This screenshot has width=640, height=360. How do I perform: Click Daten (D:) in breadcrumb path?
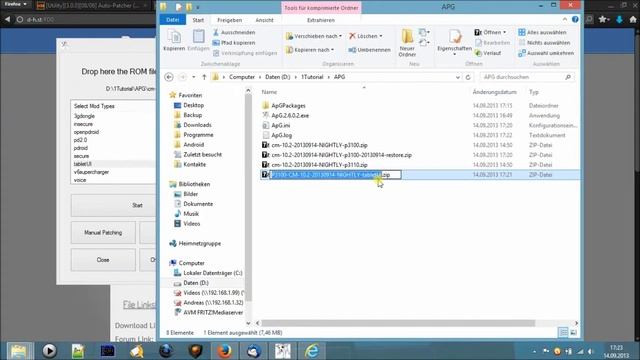click(278, 77)
